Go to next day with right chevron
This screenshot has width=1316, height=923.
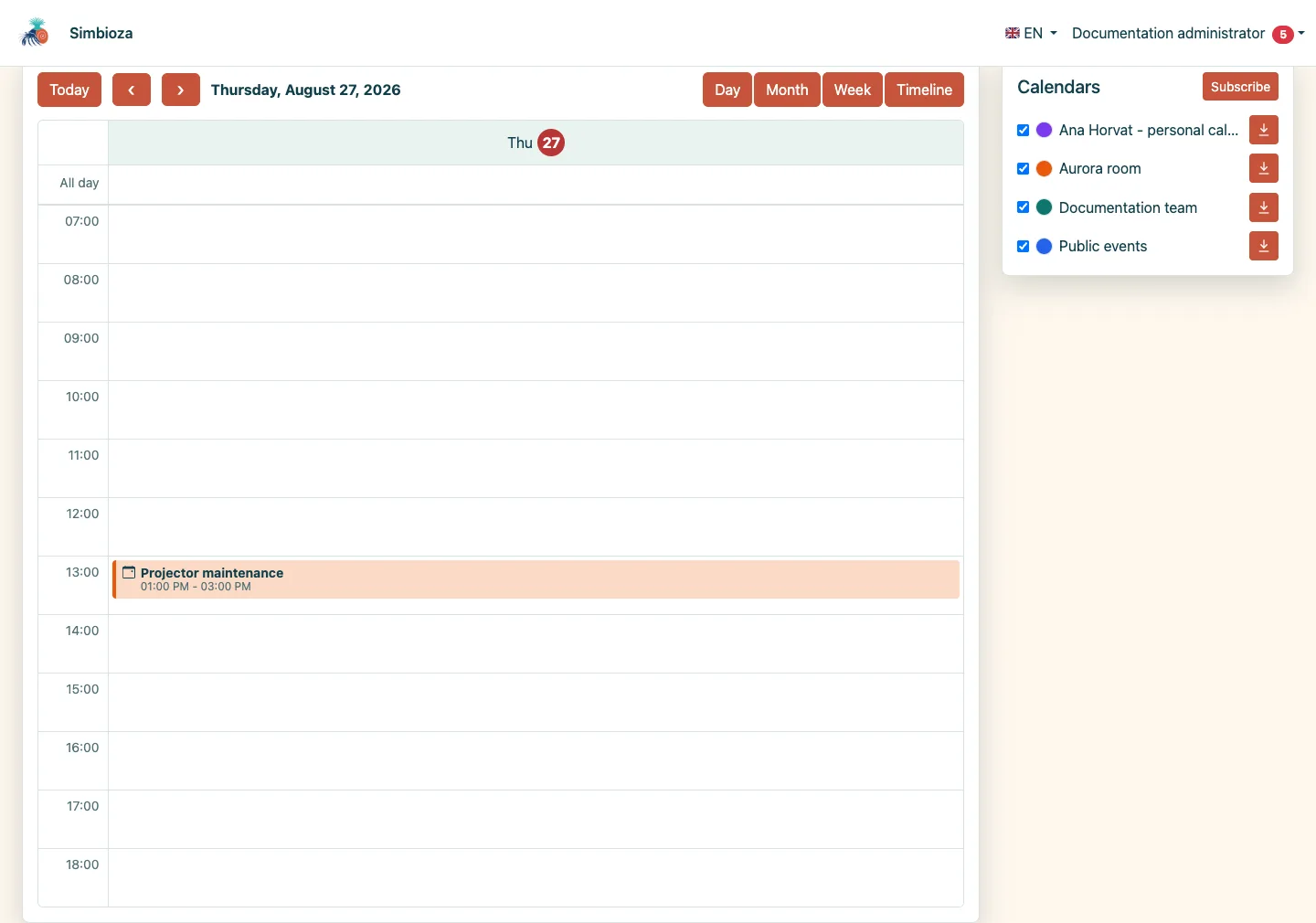tap(181, 90)
